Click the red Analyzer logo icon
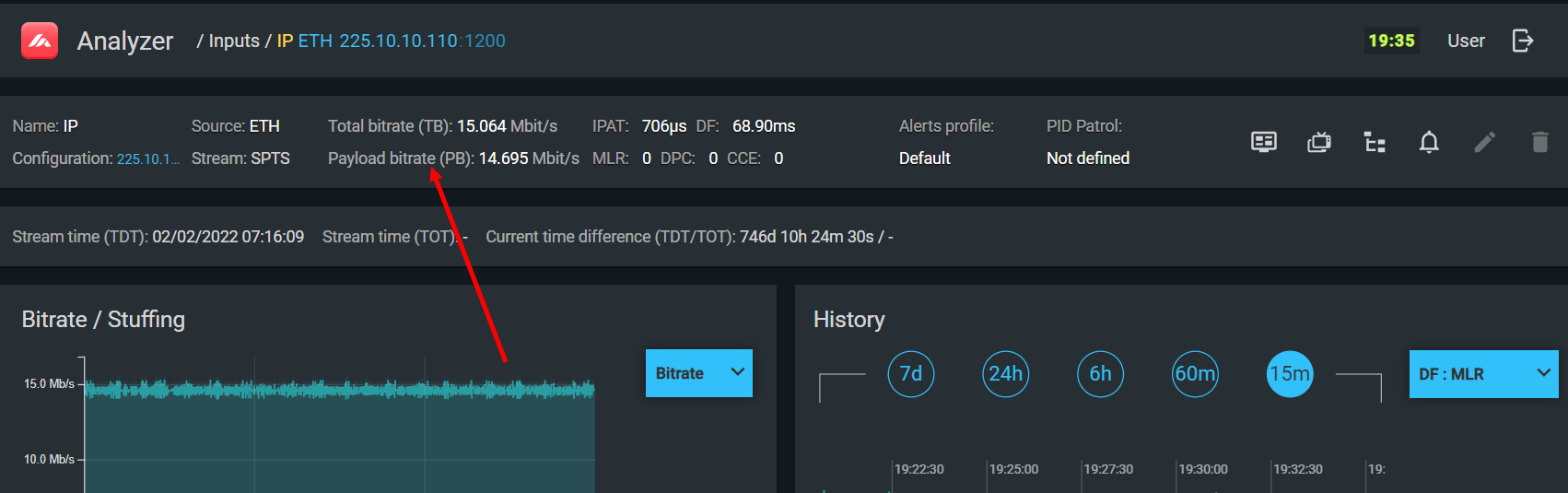1568x493 pixels. click(x=40, y=41)
